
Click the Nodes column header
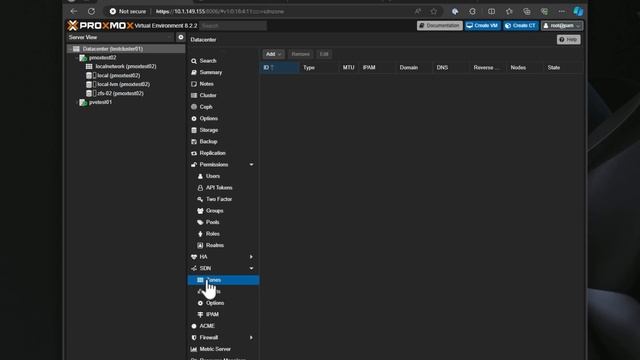[x=524, y=67]
